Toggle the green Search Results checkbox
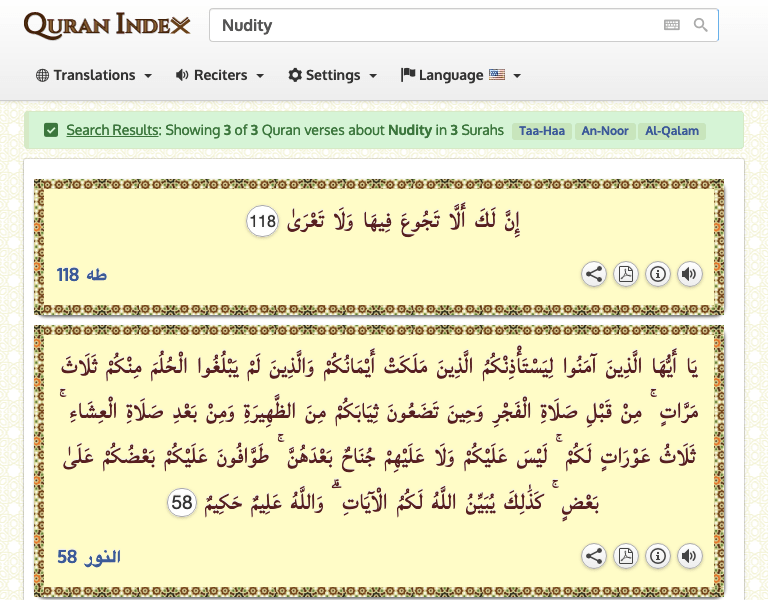This screenshot has width=768, height=600. tap(51, 130)
